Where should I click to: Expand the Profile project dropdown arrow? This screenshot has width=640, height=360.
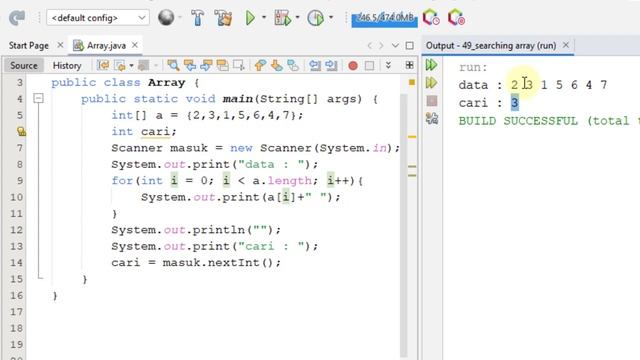[x=331, y=18]
